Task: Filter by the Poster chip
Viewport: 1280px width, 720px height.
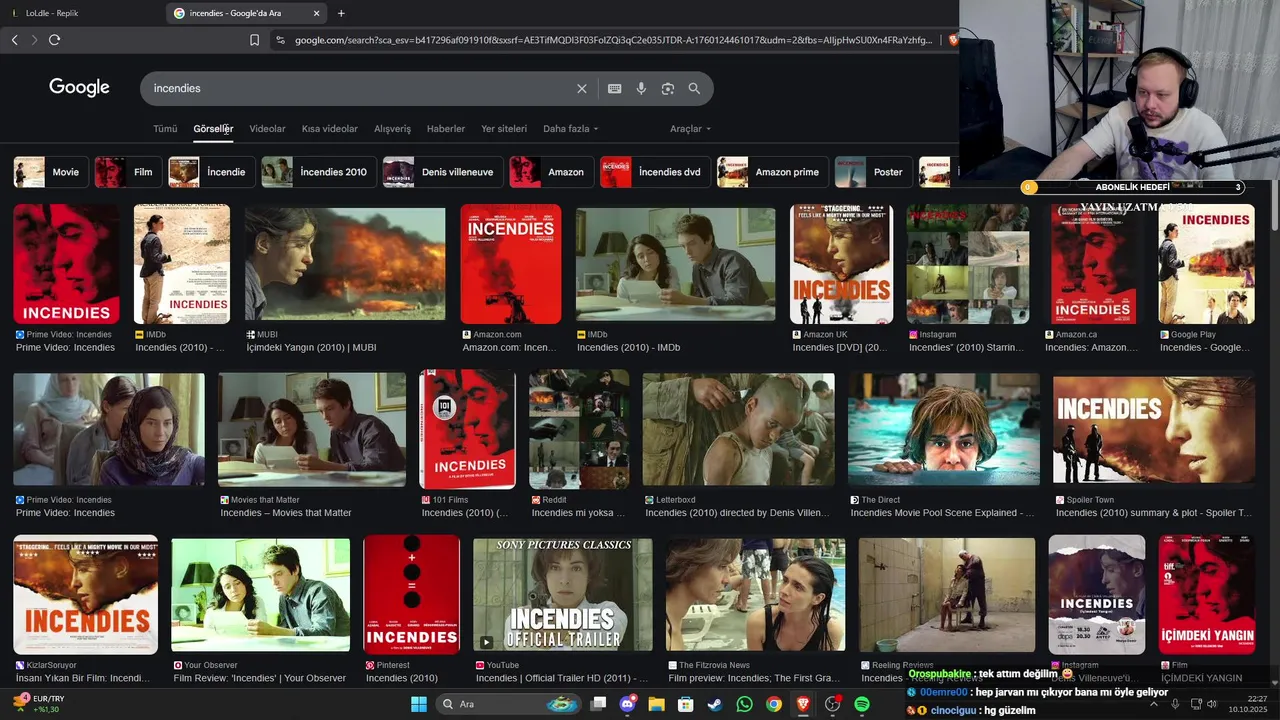Action: tap(874, 172)
